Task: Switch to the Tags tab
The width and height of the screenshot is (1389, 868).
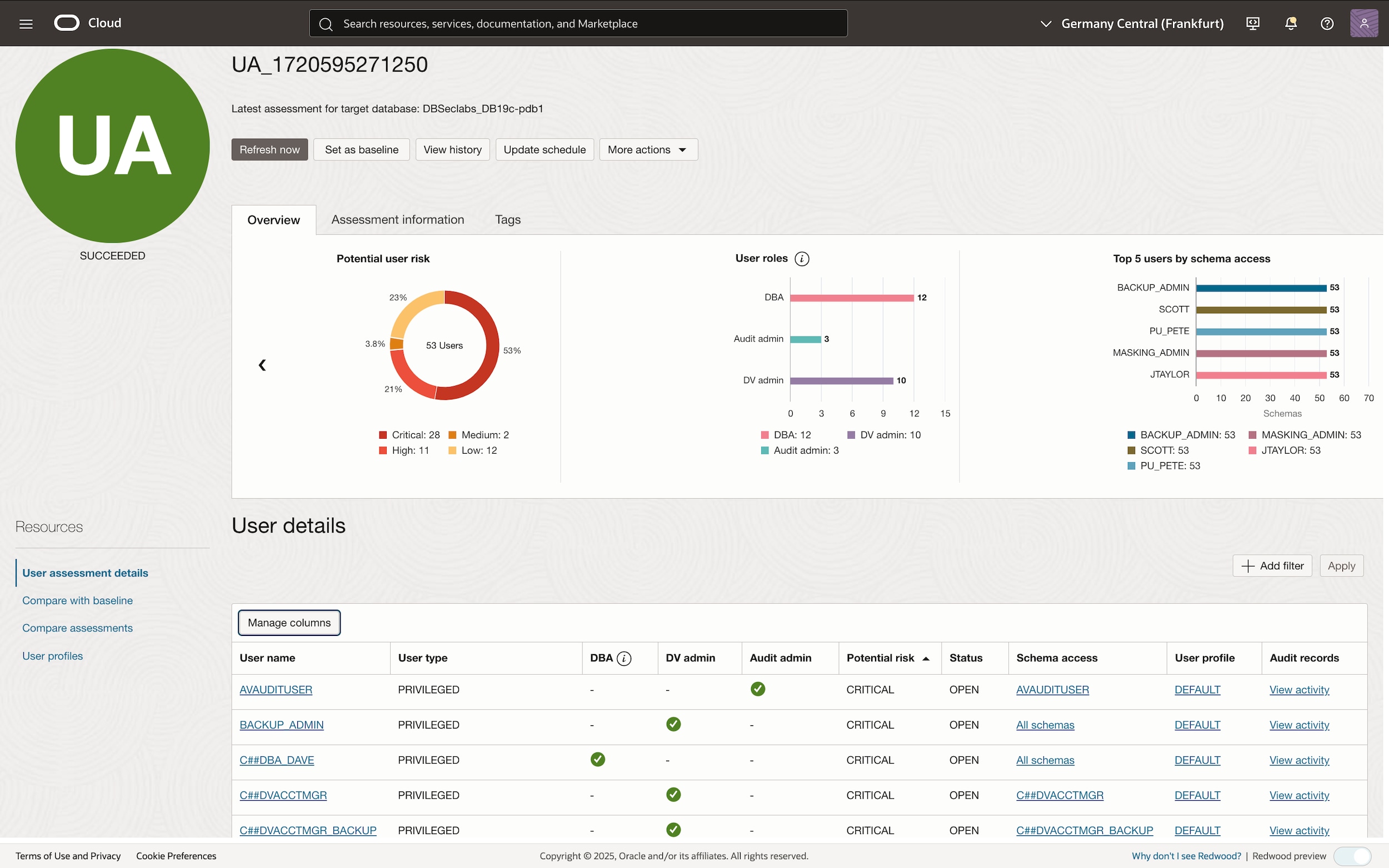Action: [507, 219]
